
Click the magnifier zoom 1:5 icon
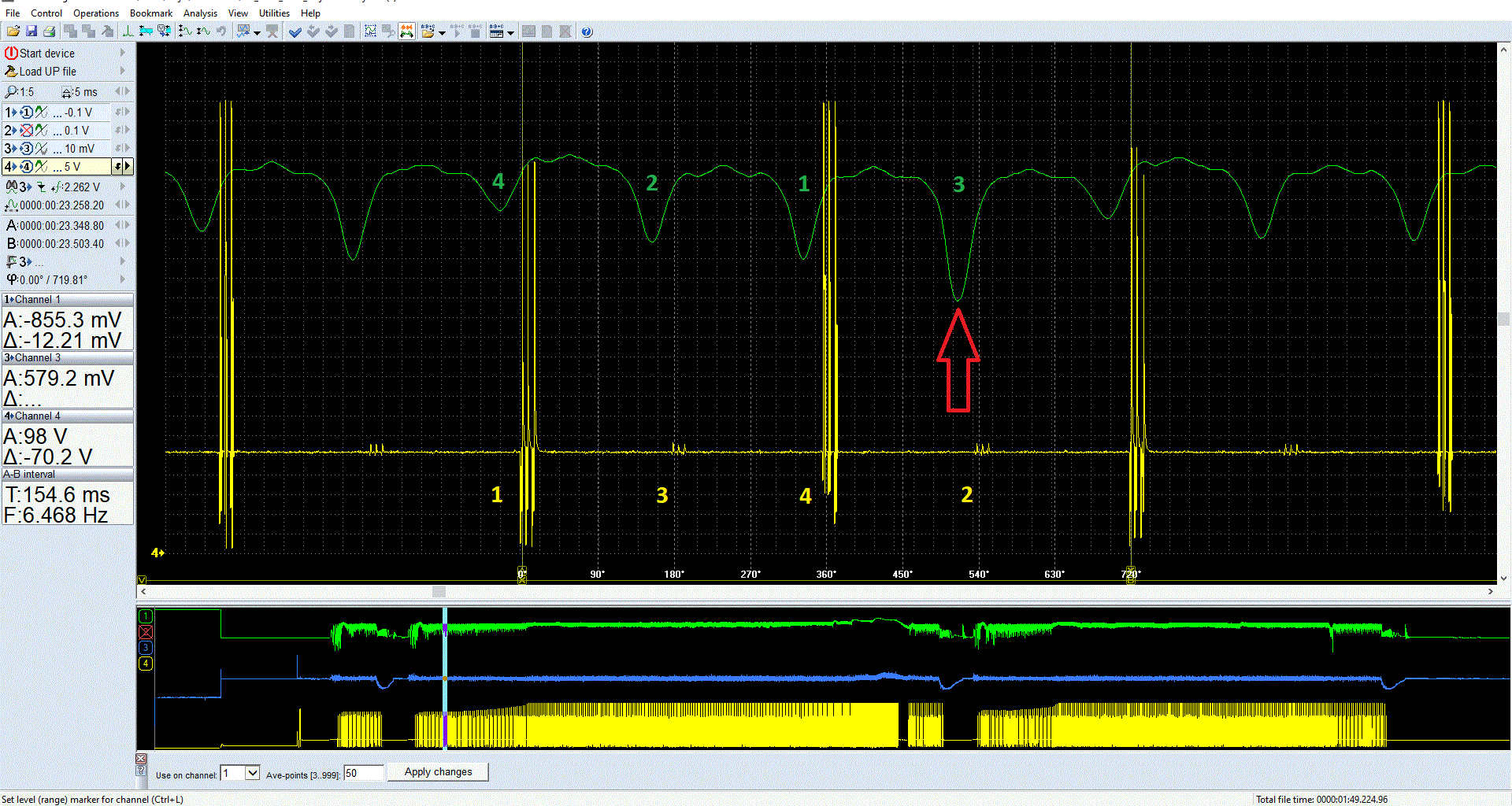tap(11, 92)
